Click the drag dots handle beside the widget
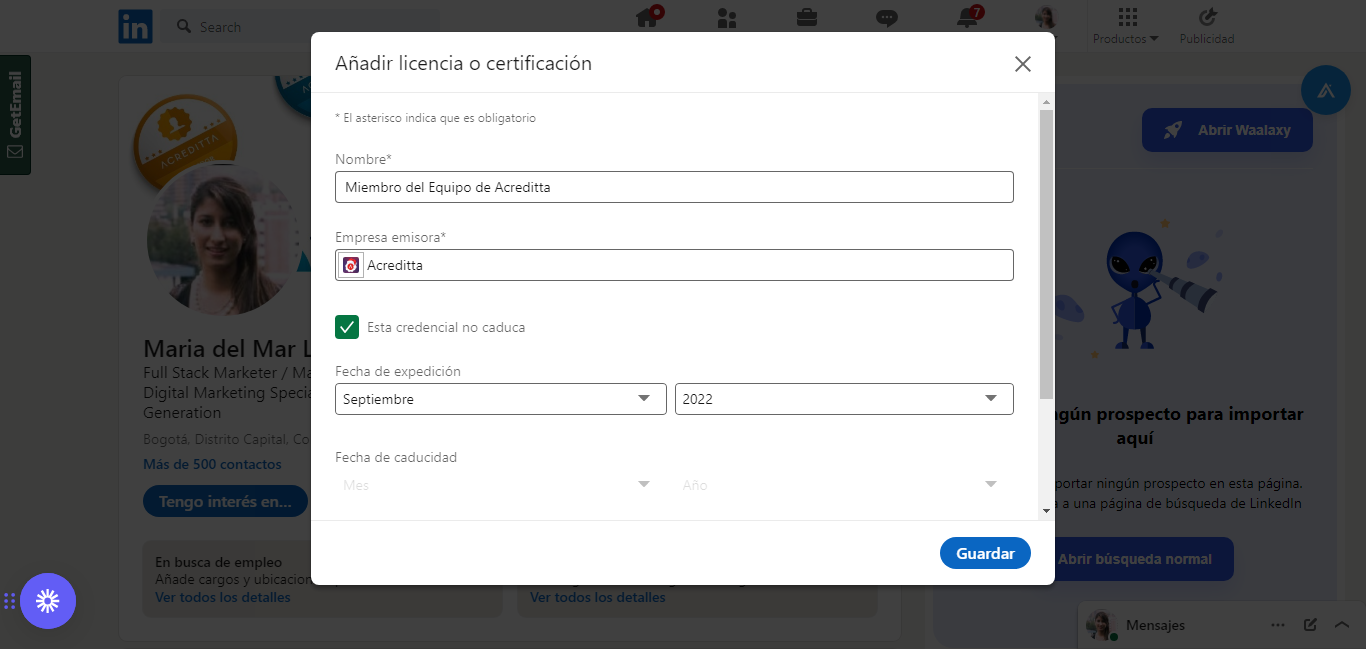The width and height of the screenshot is (1366, 649). (9, 601)
